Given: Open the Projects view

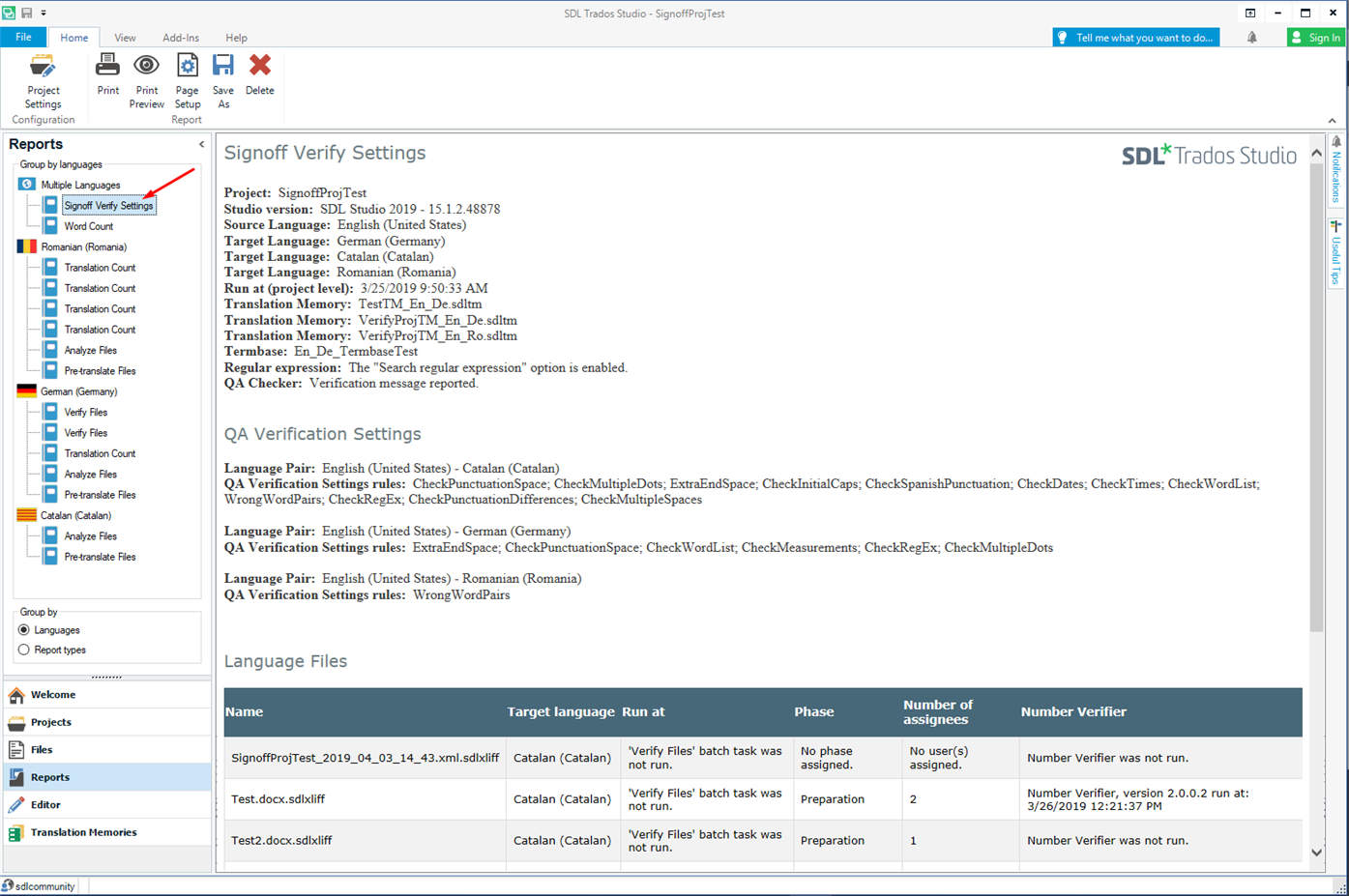Looking at the screenshot, I should click(107, 722).
